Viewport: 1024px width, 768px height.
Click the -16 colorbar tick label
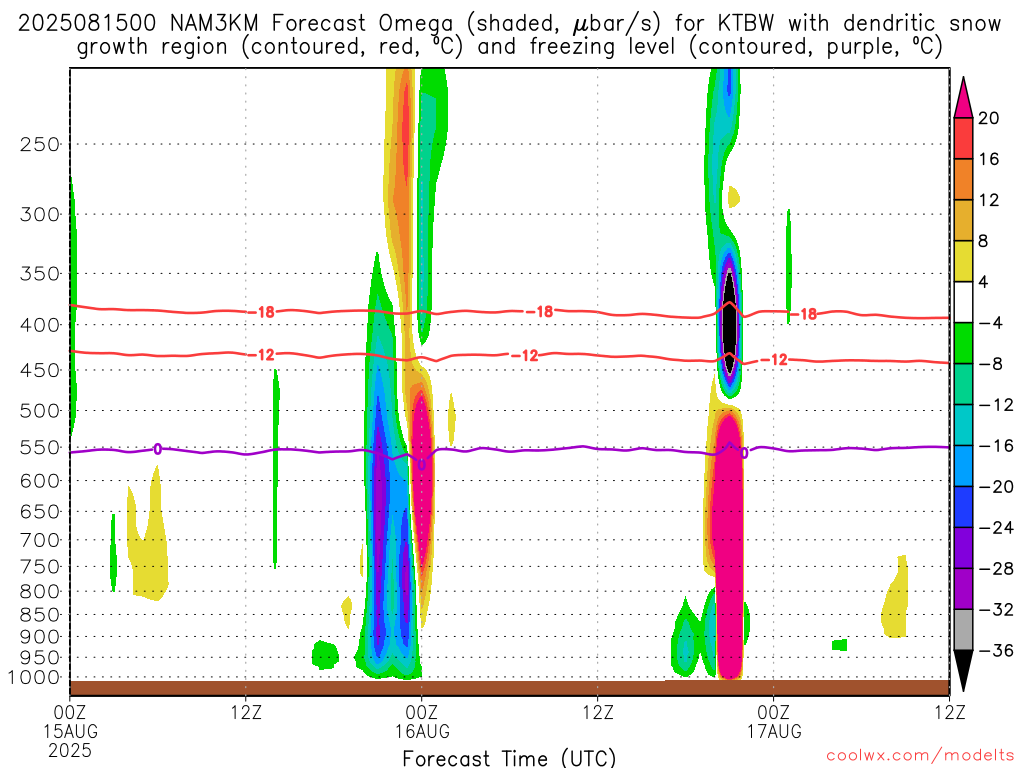(996, 445)
